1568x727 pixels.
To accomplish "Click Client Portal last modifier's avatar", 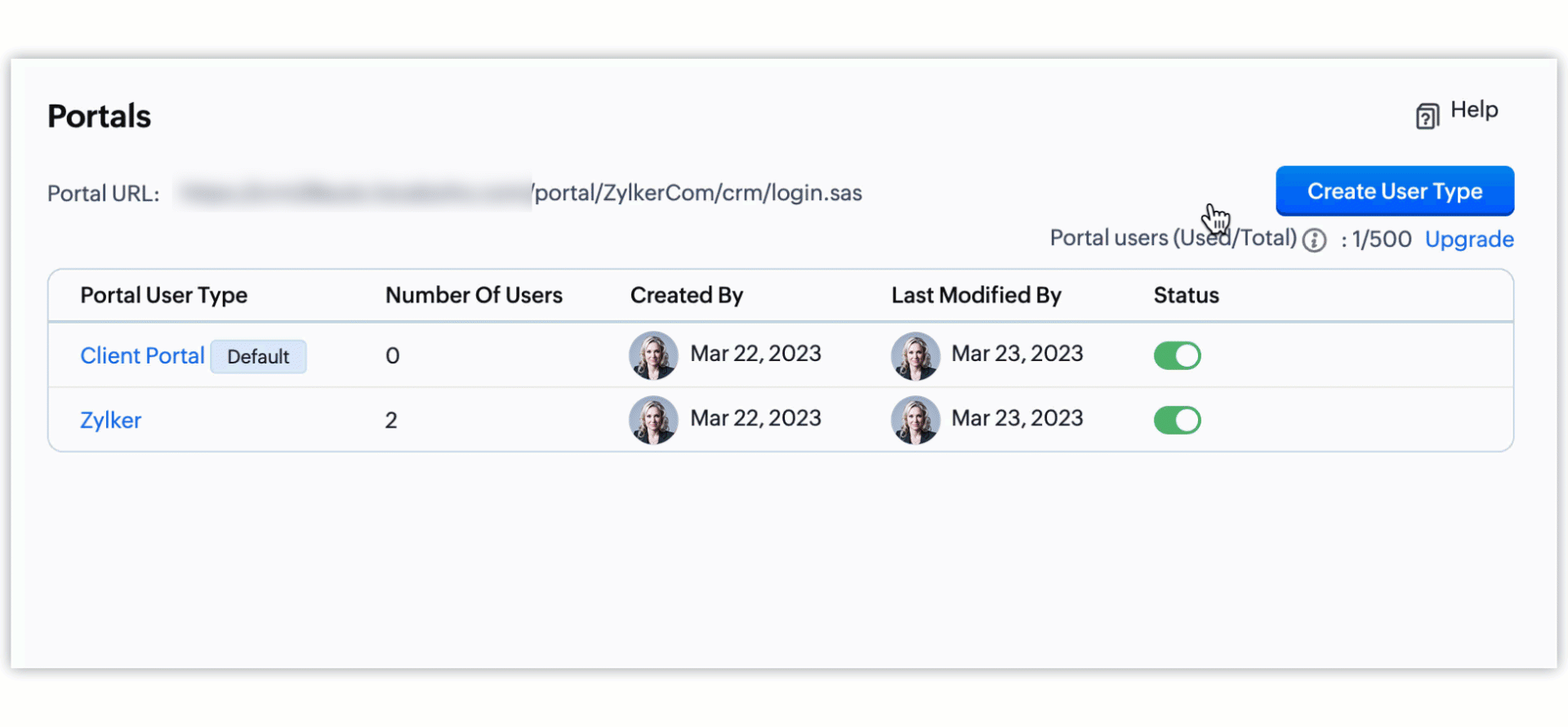I will pos(915,355).
